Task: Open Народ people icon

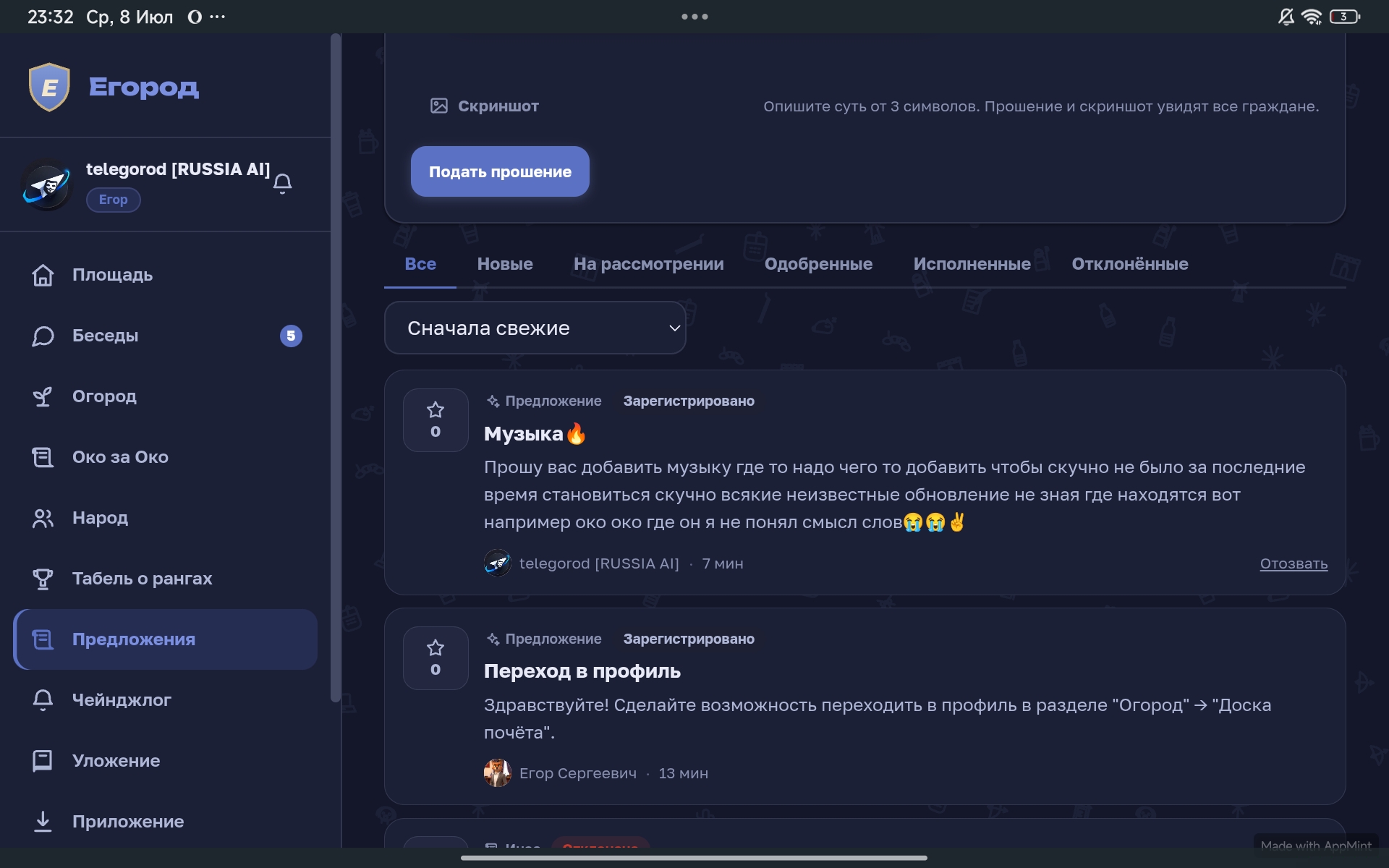Action: (x=43, y=518)
